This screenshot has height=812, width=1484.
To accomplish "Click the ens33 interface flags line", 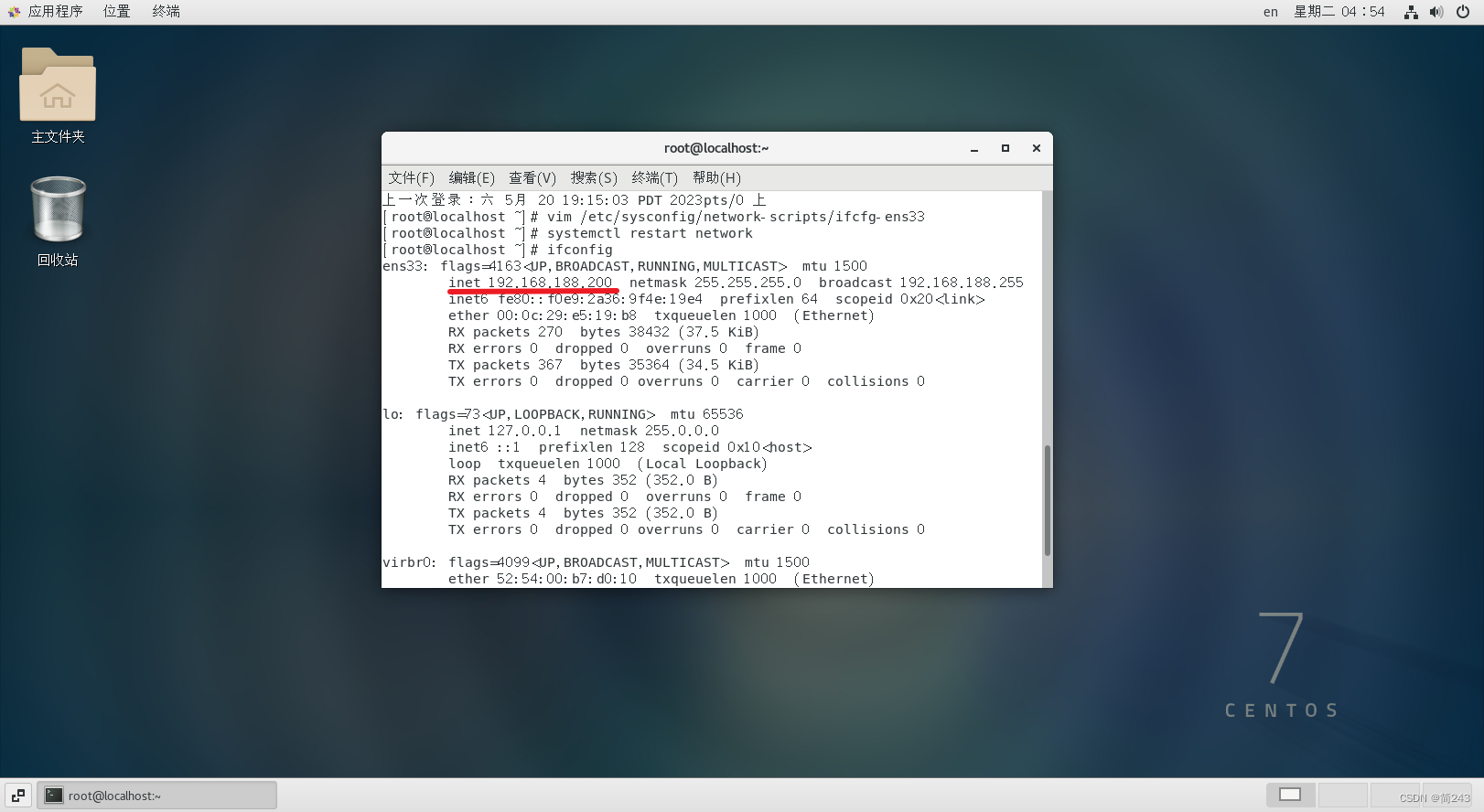I will click(x=625, y=266).
